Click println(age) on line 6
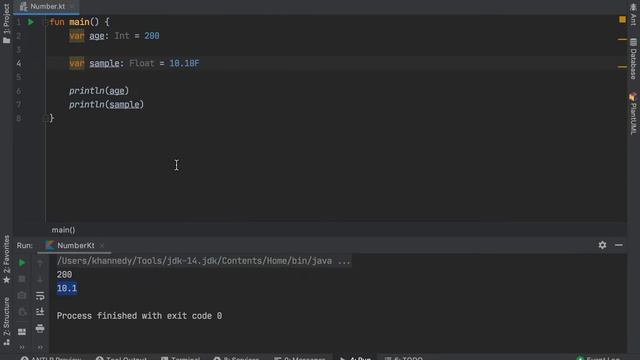The image size is (640, 360). 99,91
